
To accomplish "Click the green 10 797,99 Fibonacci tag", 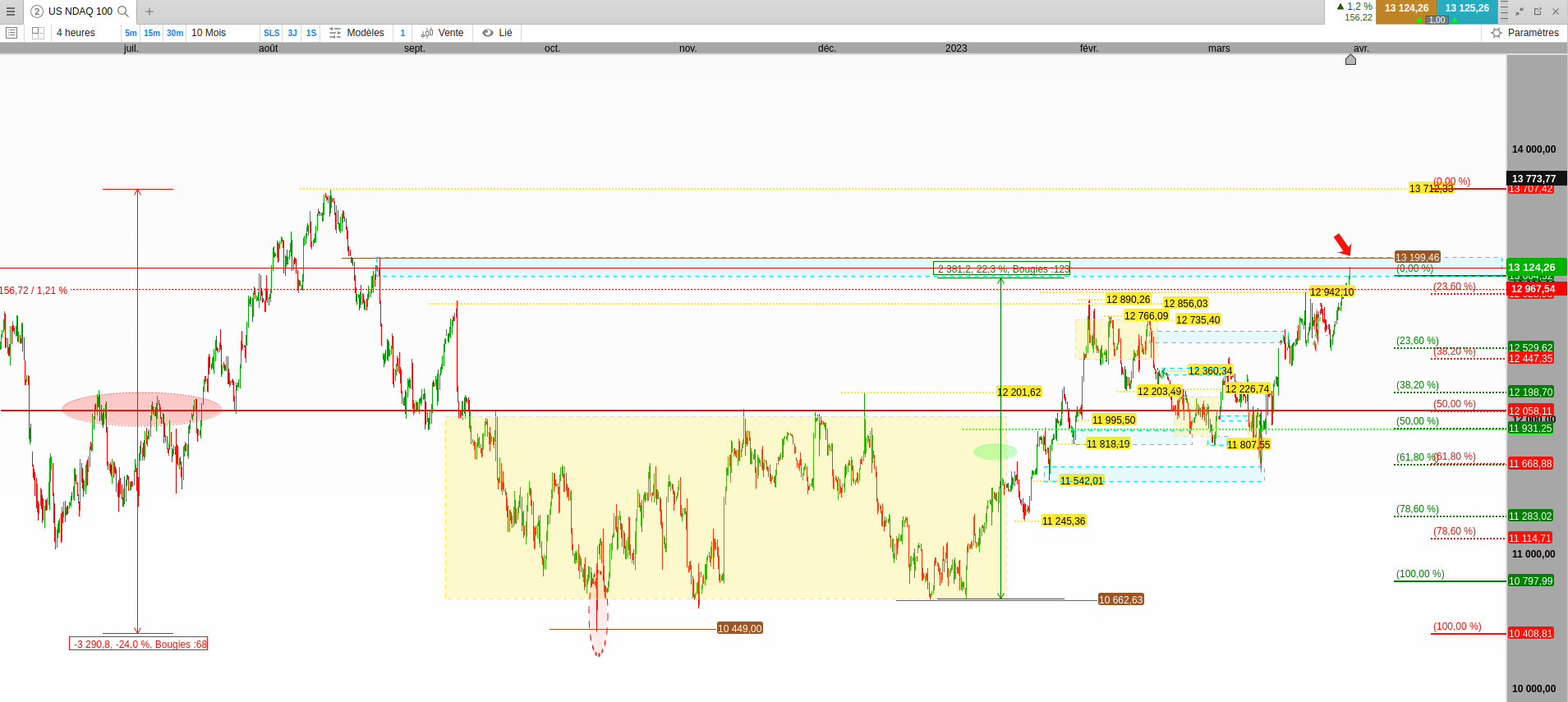I will 1531,581.
